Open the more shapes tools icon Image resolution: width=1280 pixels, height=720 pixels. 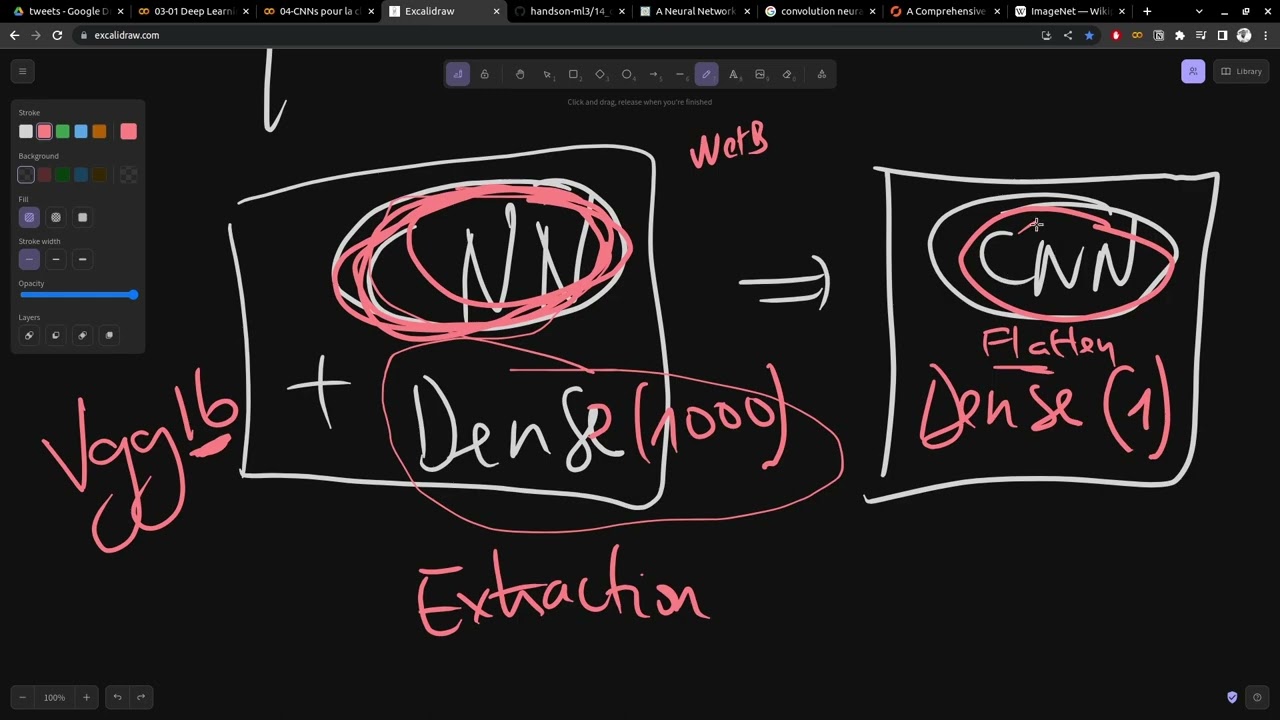pos(822,74)
